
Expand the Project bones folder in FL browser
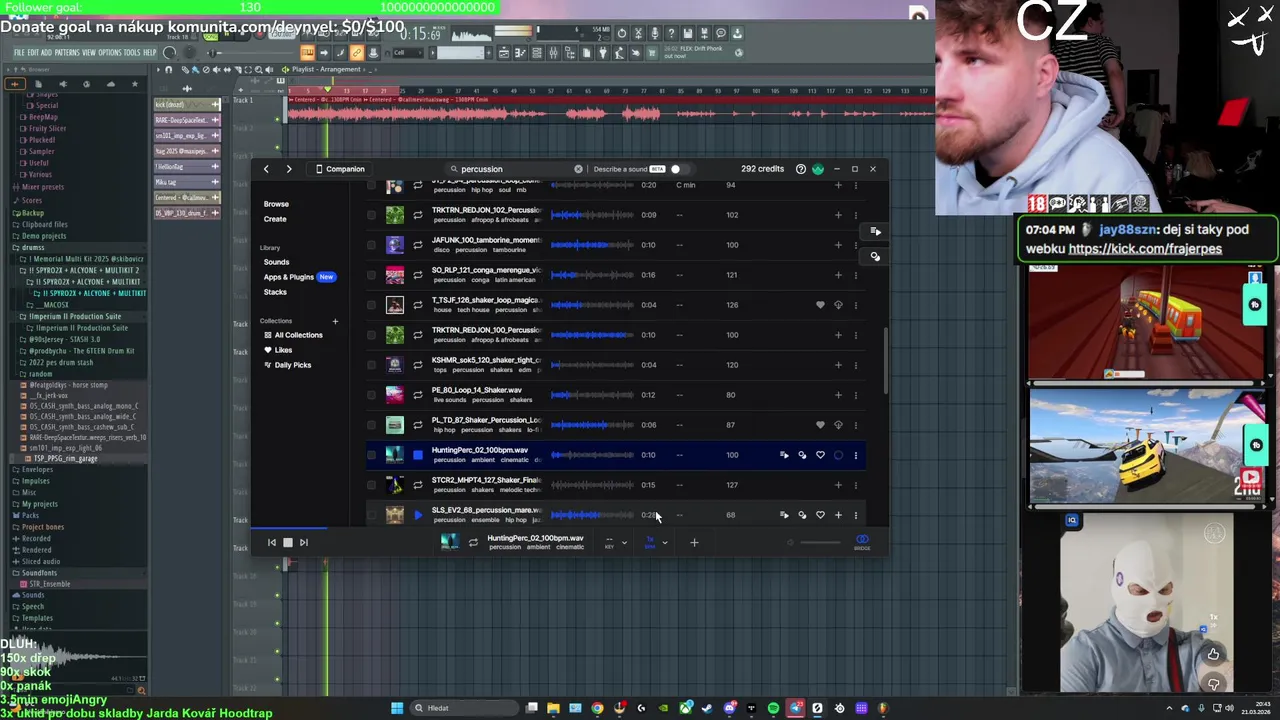tap(42, 527)
